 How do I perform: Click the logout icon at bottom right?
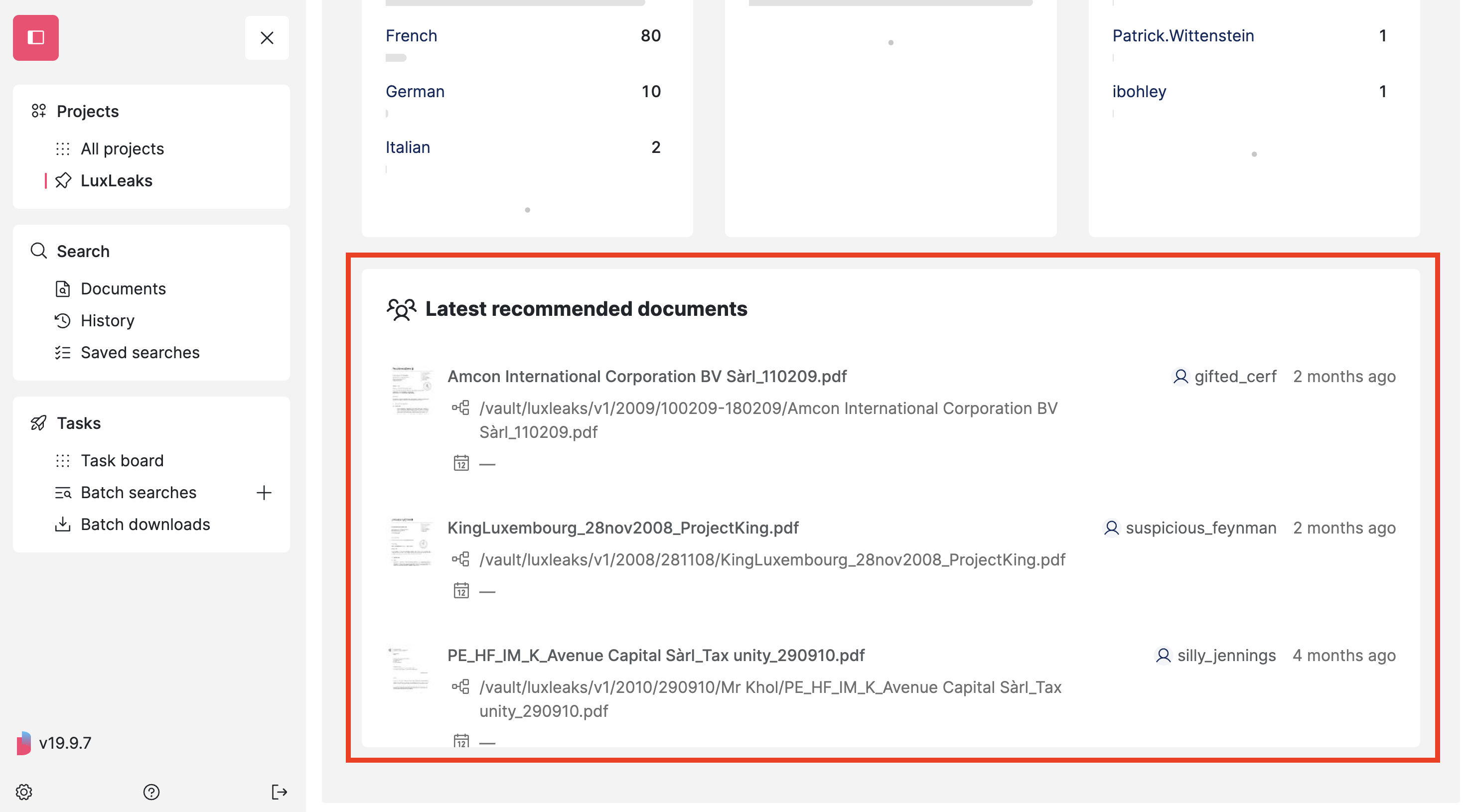pyautogui.click(x=280, y=792)
